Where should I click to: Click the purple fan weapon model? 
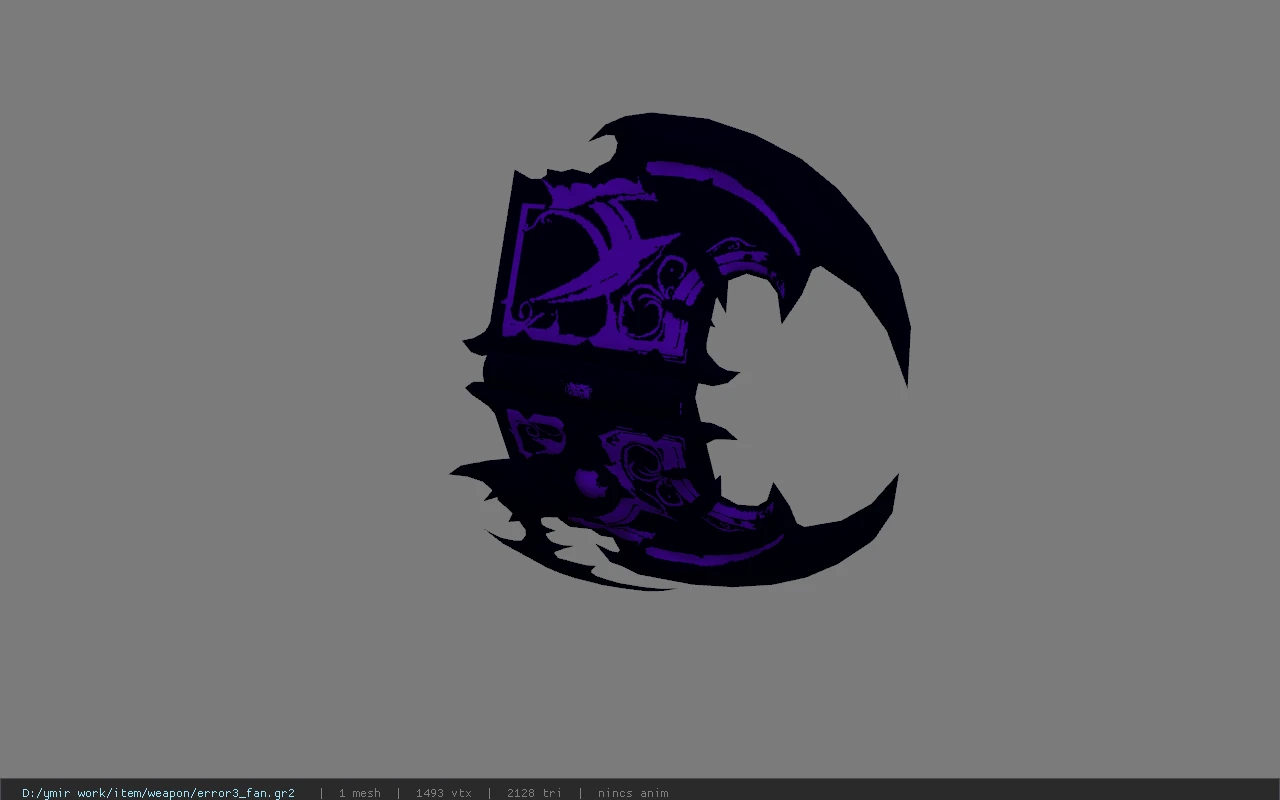pyautogui.click(x=680, y=352)
